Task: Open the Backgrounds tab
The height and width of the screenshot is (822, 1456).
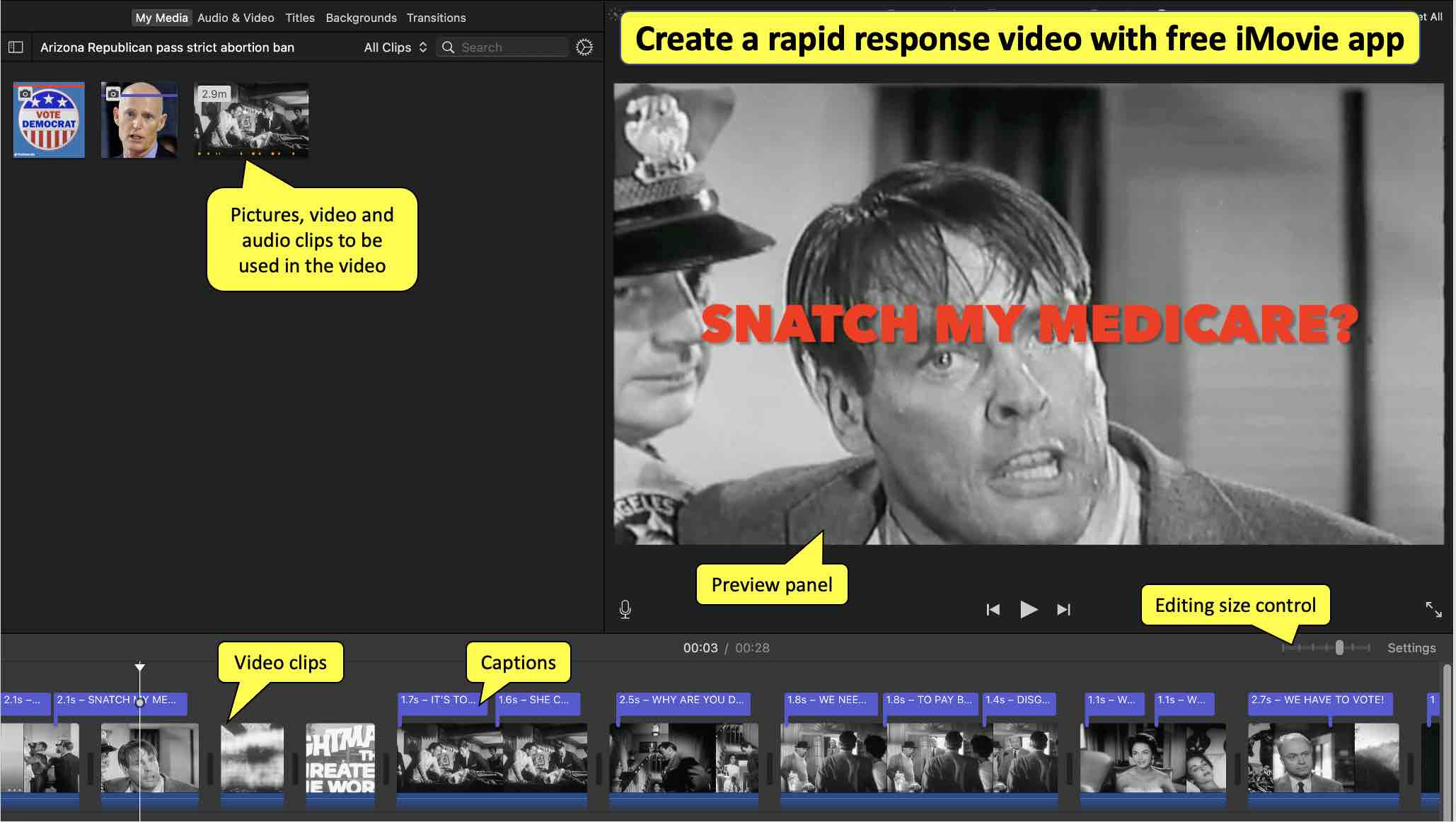Action: (x=361, y=18)
